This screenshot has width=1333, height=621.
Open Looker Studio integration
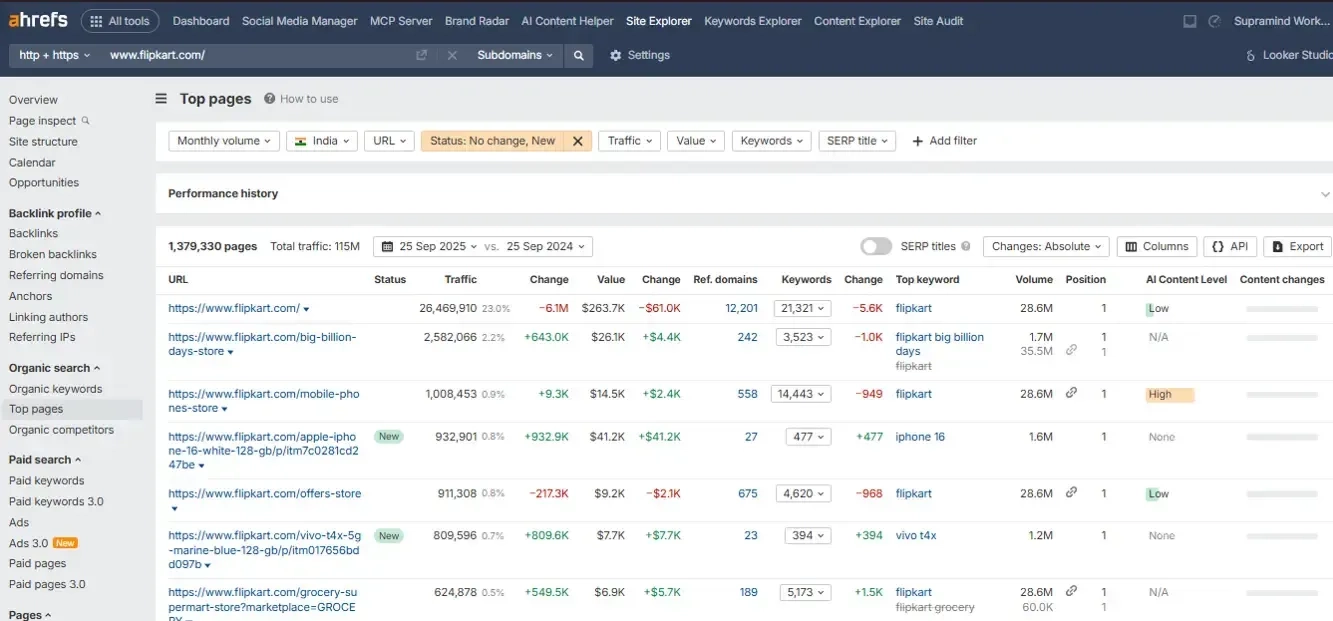pyautogui.click(x=1289, y=55)
